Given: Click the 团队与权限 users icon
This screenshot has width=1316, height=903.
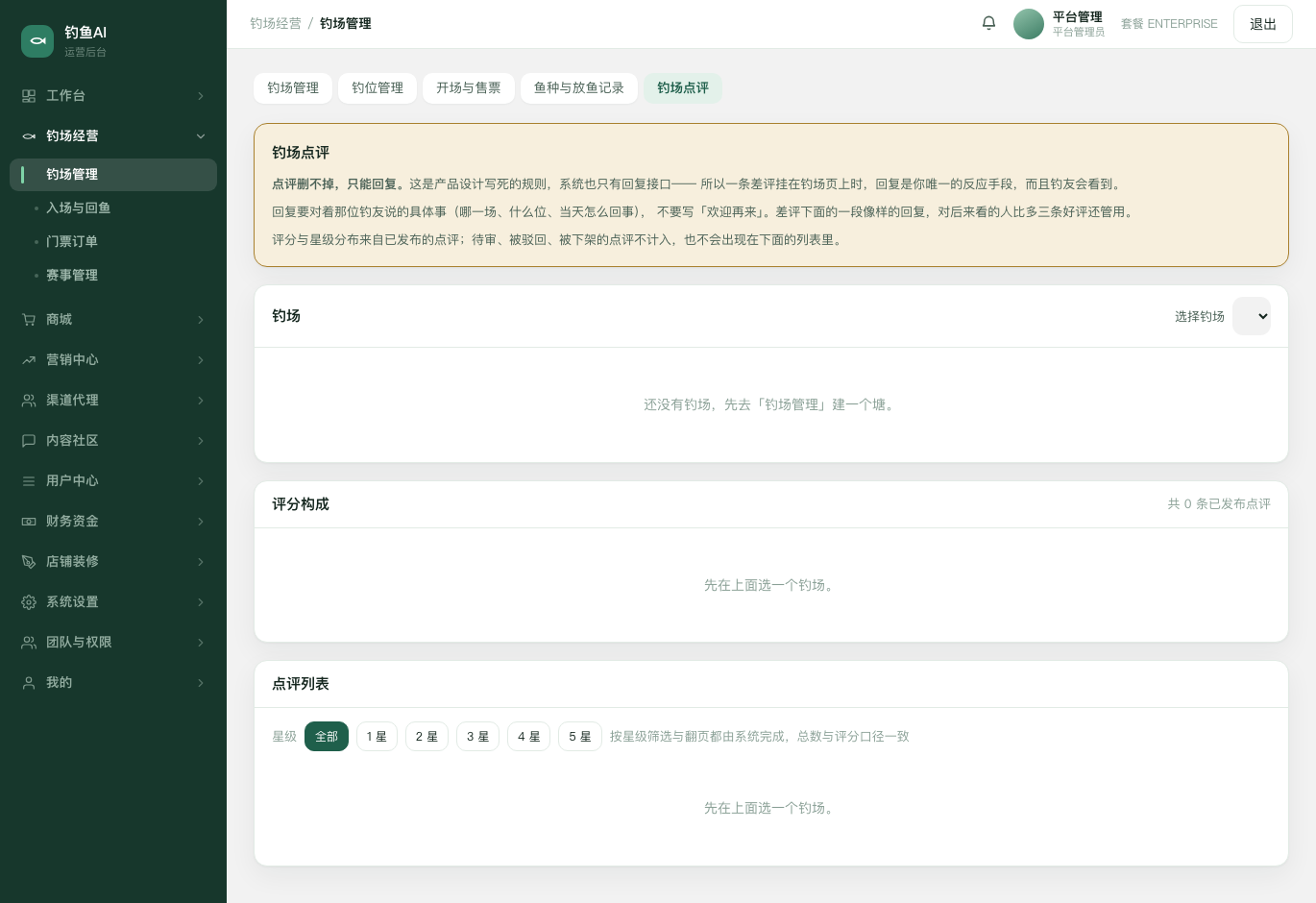Looking at the screenshot, I should [29, 643].
